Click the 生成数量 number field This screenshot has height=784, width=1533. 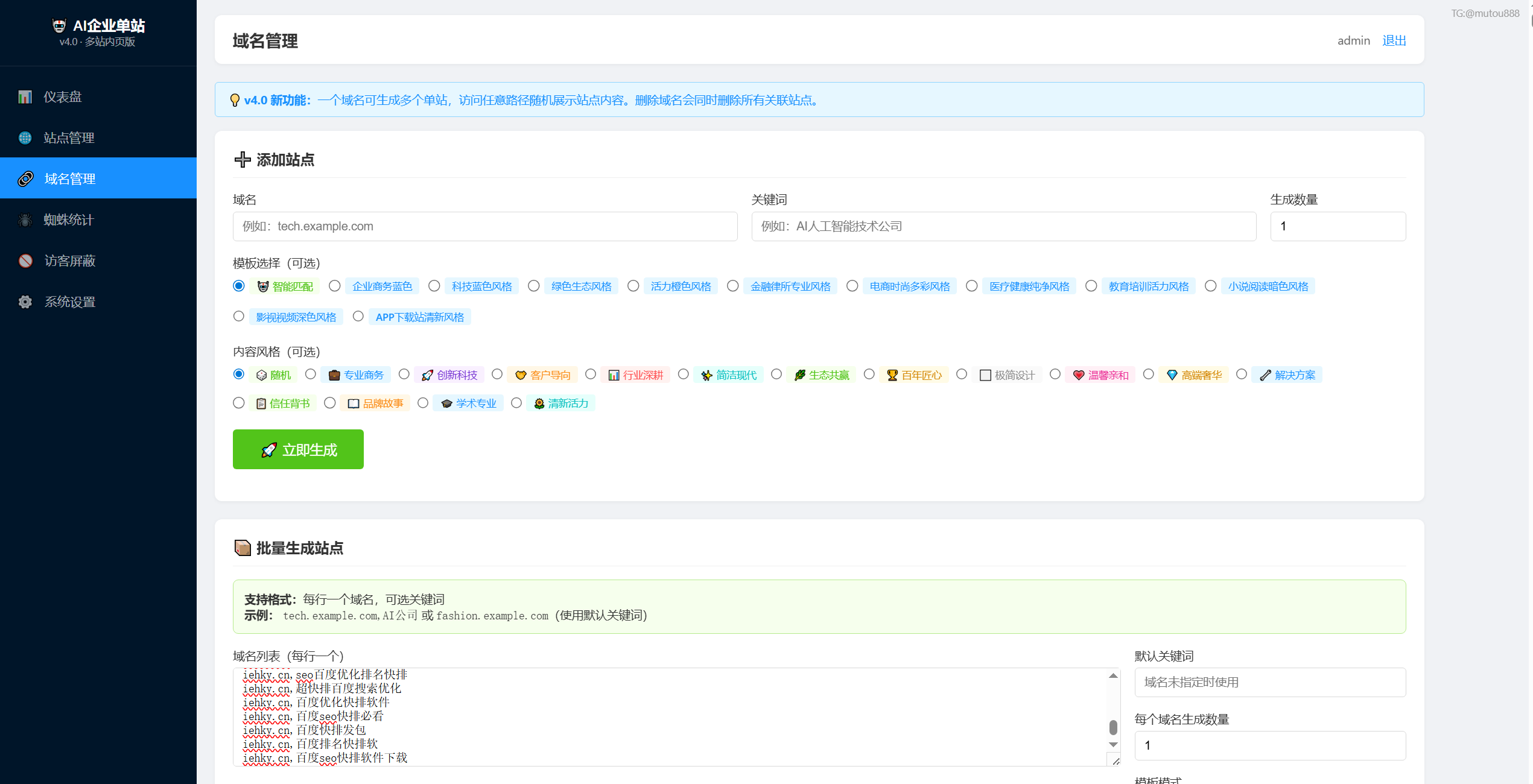point(1338,226)
